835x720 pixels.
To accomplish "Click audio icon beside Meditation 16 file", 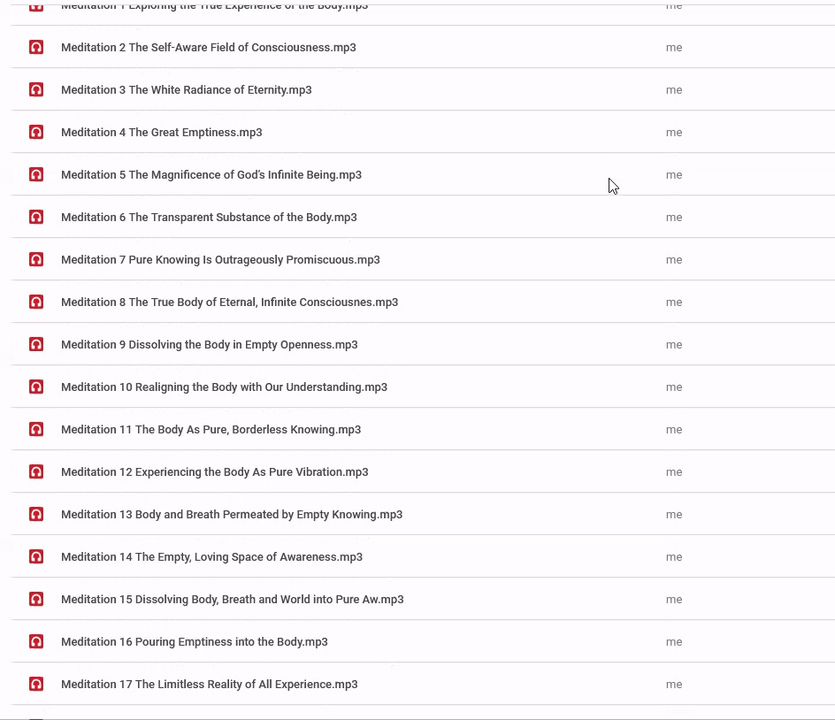I will click(x=36, y=642).
